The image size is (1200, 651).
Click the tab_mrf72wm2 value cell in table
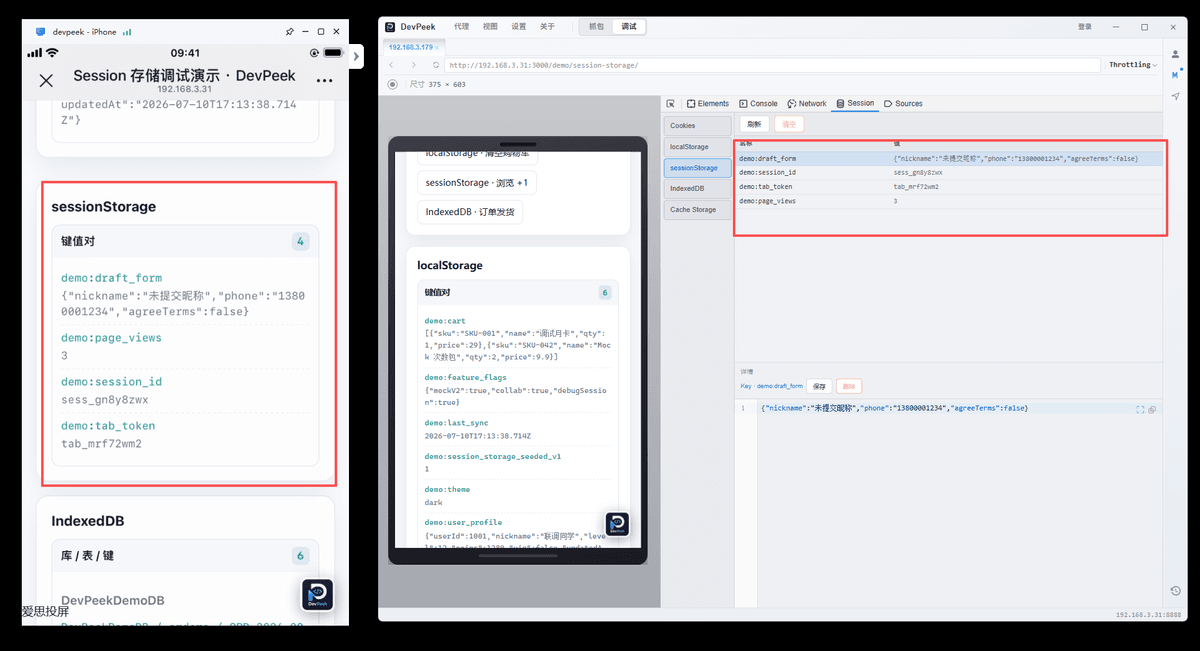(x=918, y=186)
